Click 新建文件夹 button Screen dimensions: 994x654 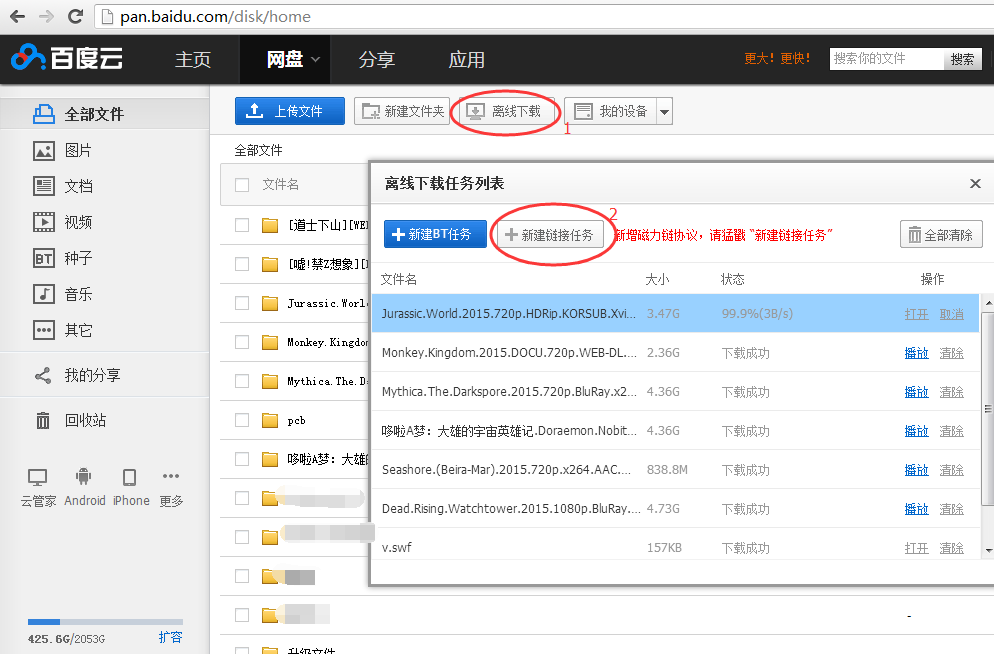point(402,111)
